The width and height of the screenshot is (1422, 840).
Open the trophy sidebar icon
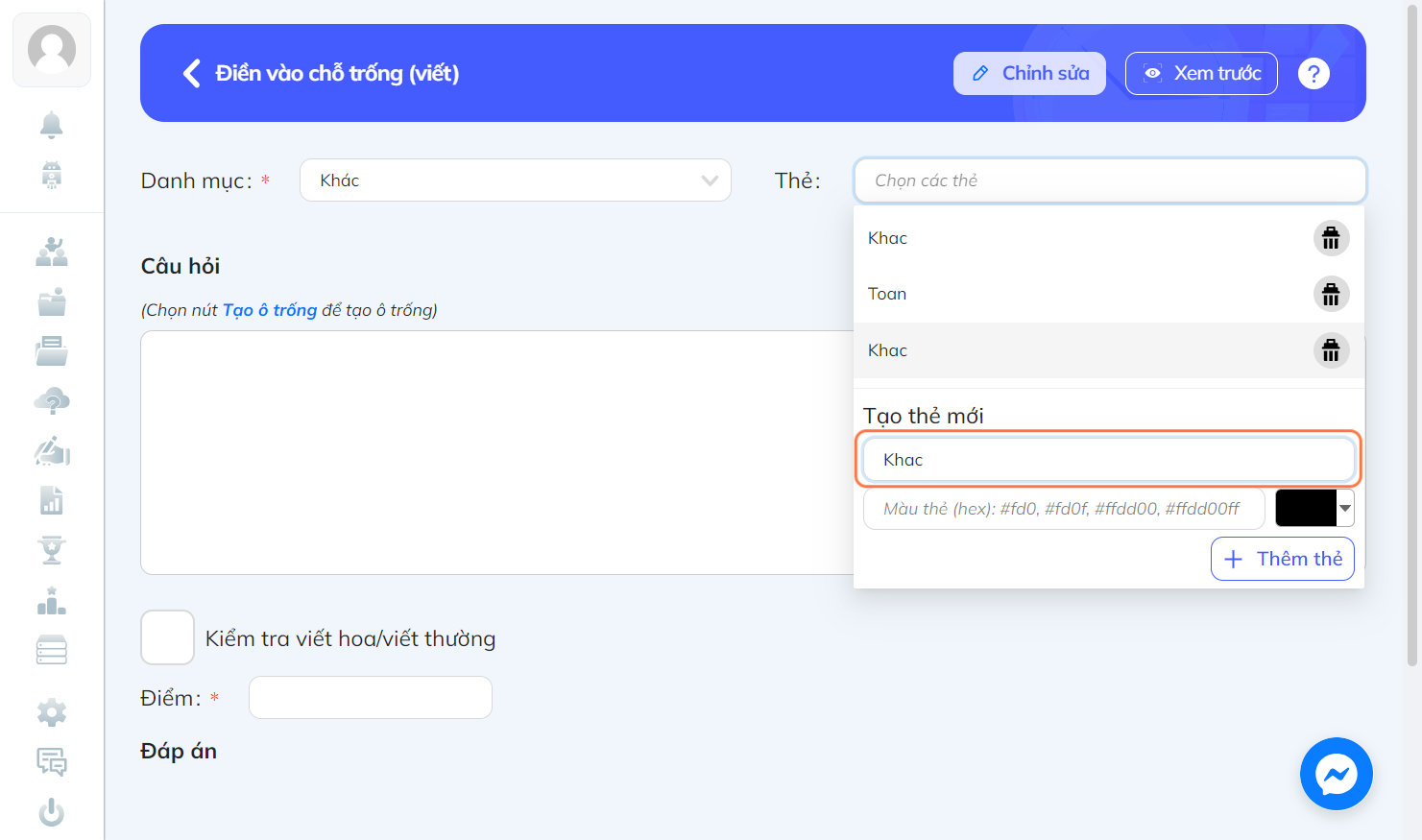click(52, 550)
